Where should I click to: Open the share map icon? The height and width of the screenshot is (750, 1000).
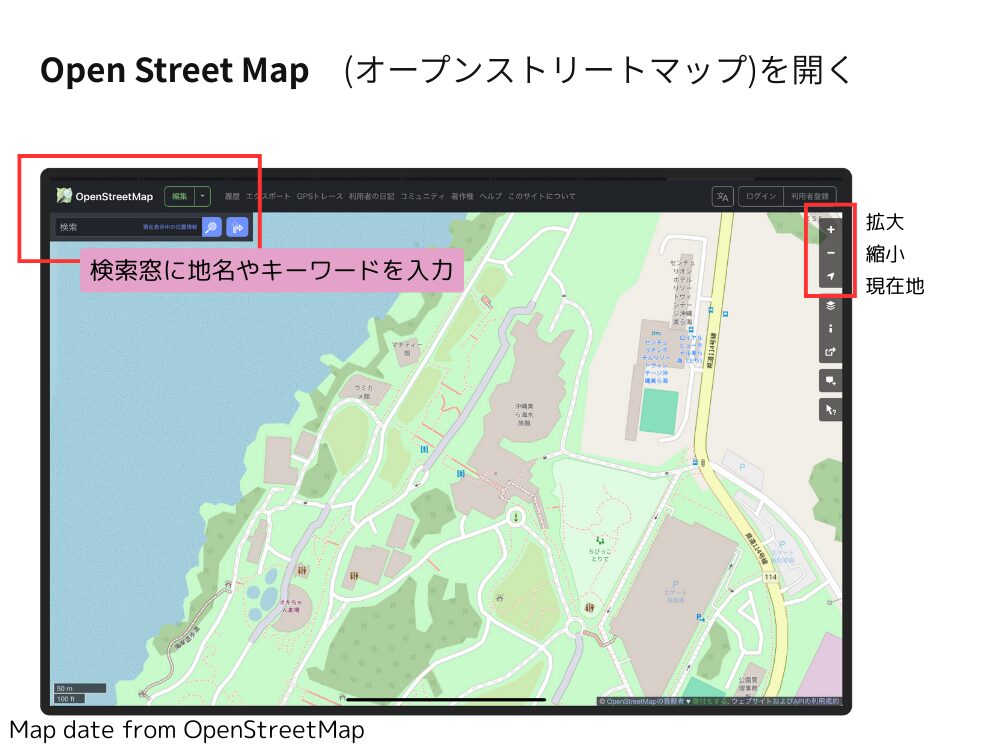(830, 353)
